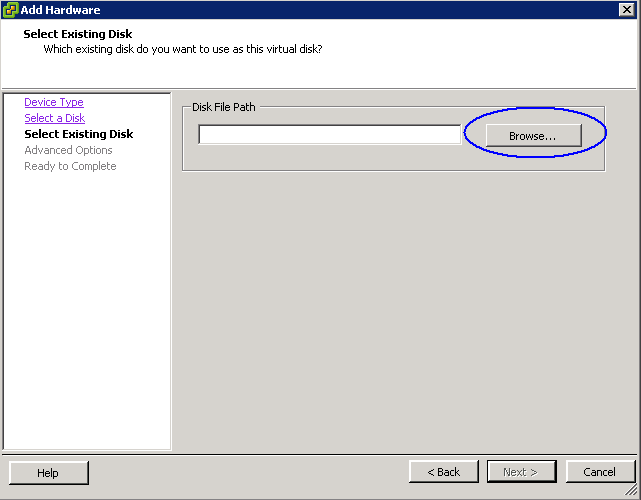Click the 'Disk File Path' group label
Viewport: 641px width, 500px height.
coord(224,107)
